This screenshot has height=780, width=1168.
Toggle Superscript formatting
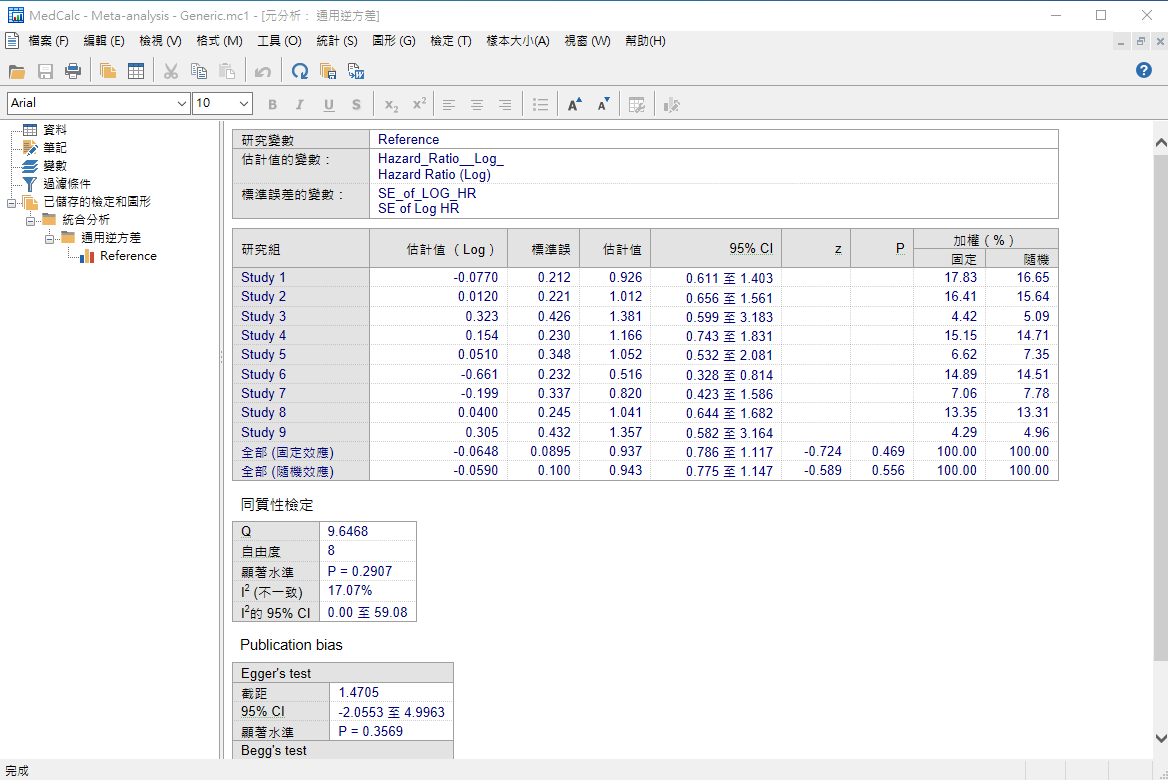(x=419, y=105)
